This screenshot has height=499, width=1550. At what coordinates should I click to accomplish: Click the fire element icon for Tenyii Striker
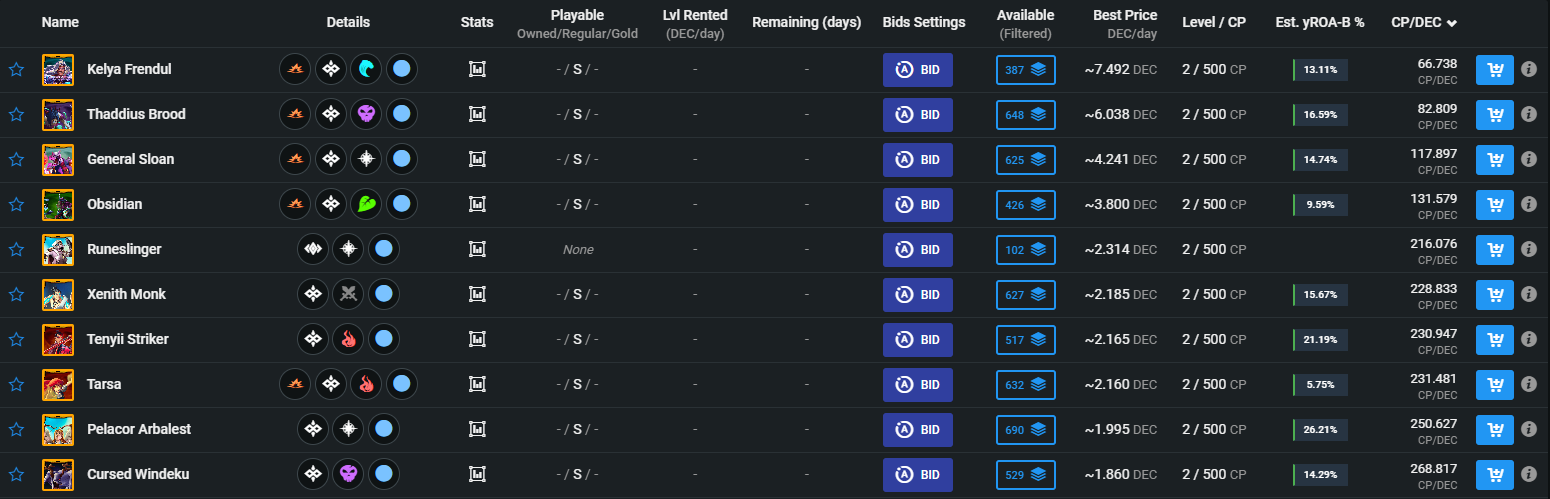348,340
